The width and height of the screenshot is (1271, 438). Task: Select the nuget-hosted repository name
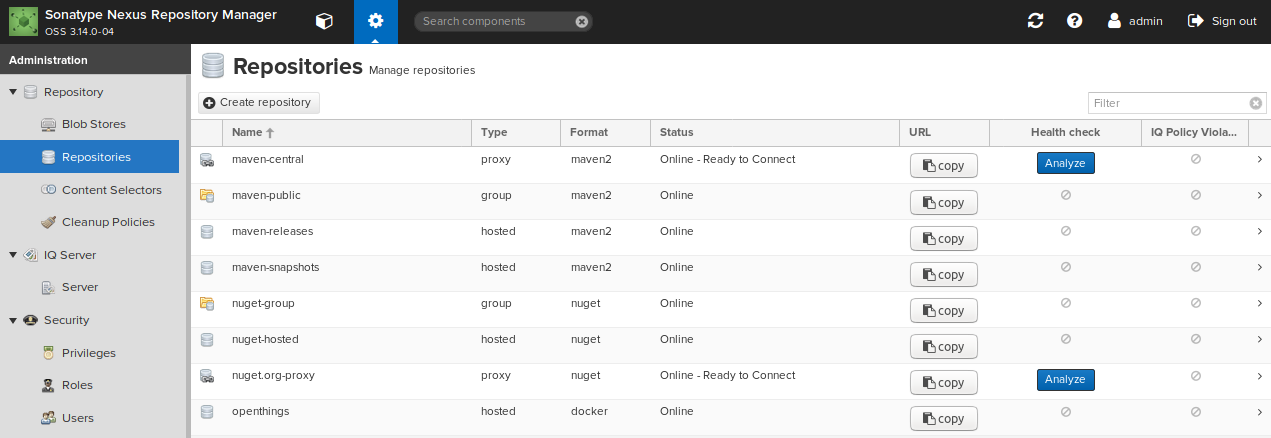(x=265, y=339)
